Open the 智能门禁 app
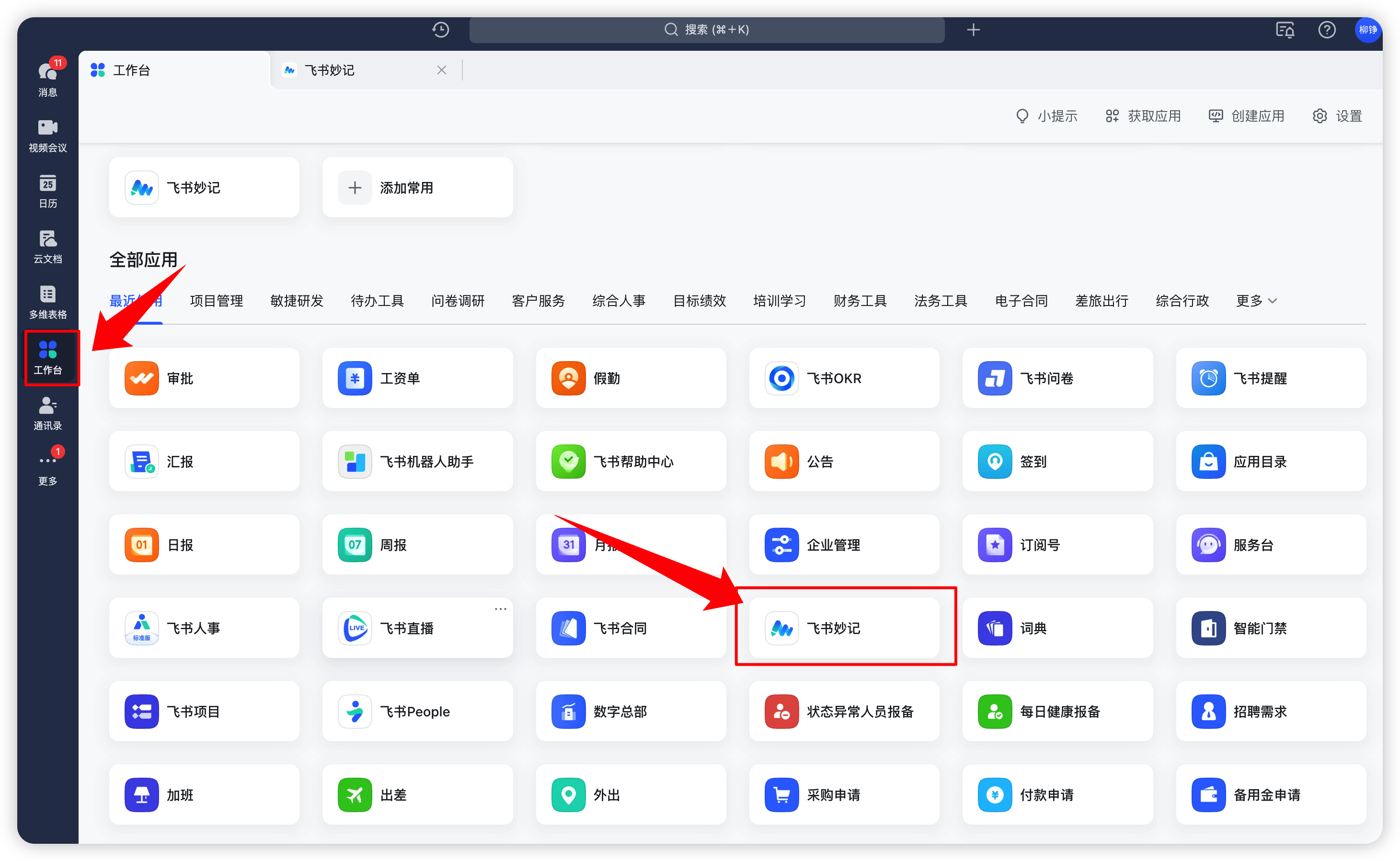The height and width of the screenshot is (861, 1400). pos(1271,628)
